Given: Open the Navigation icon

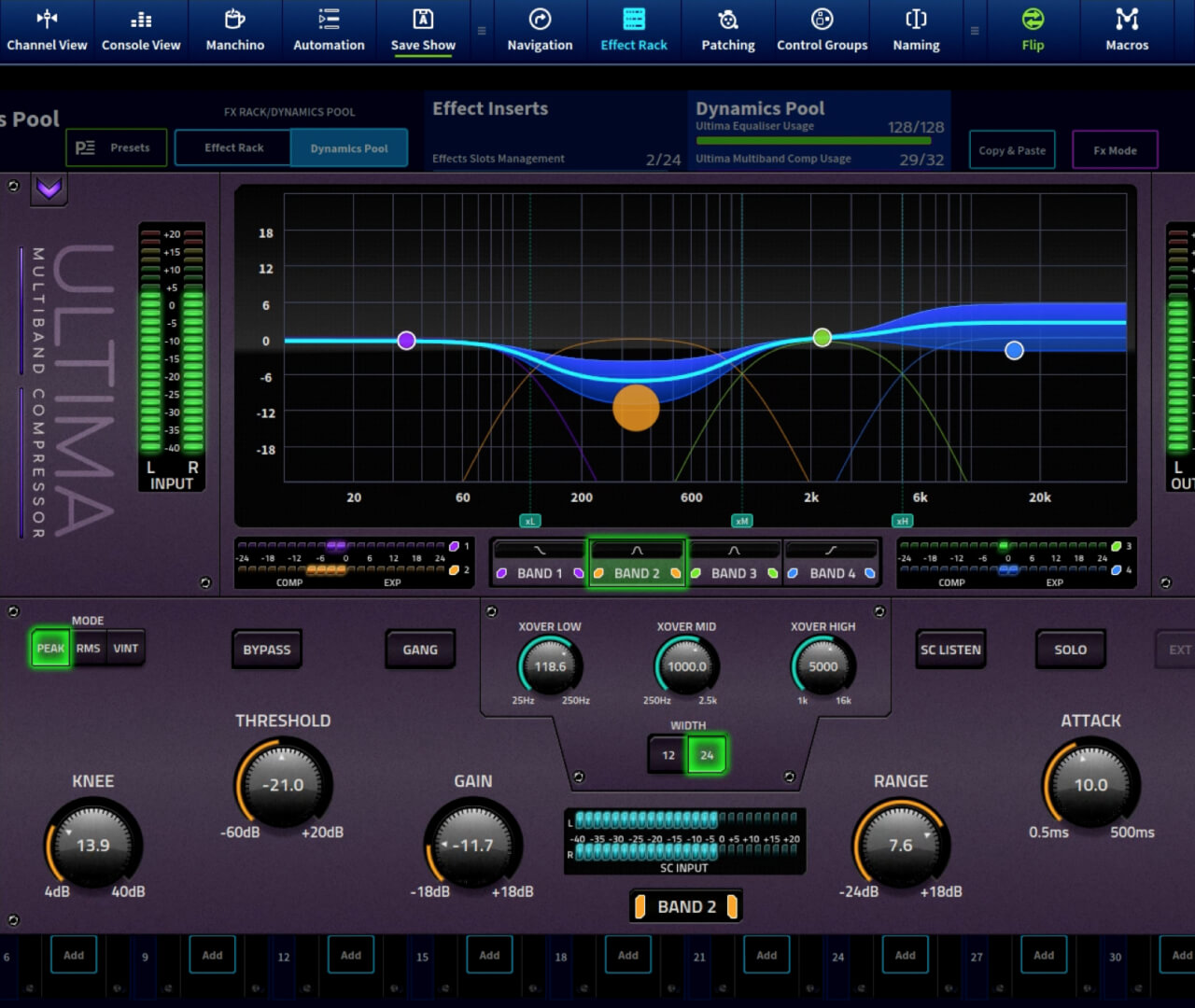Looking at the screenshot, I should point(540,31).
